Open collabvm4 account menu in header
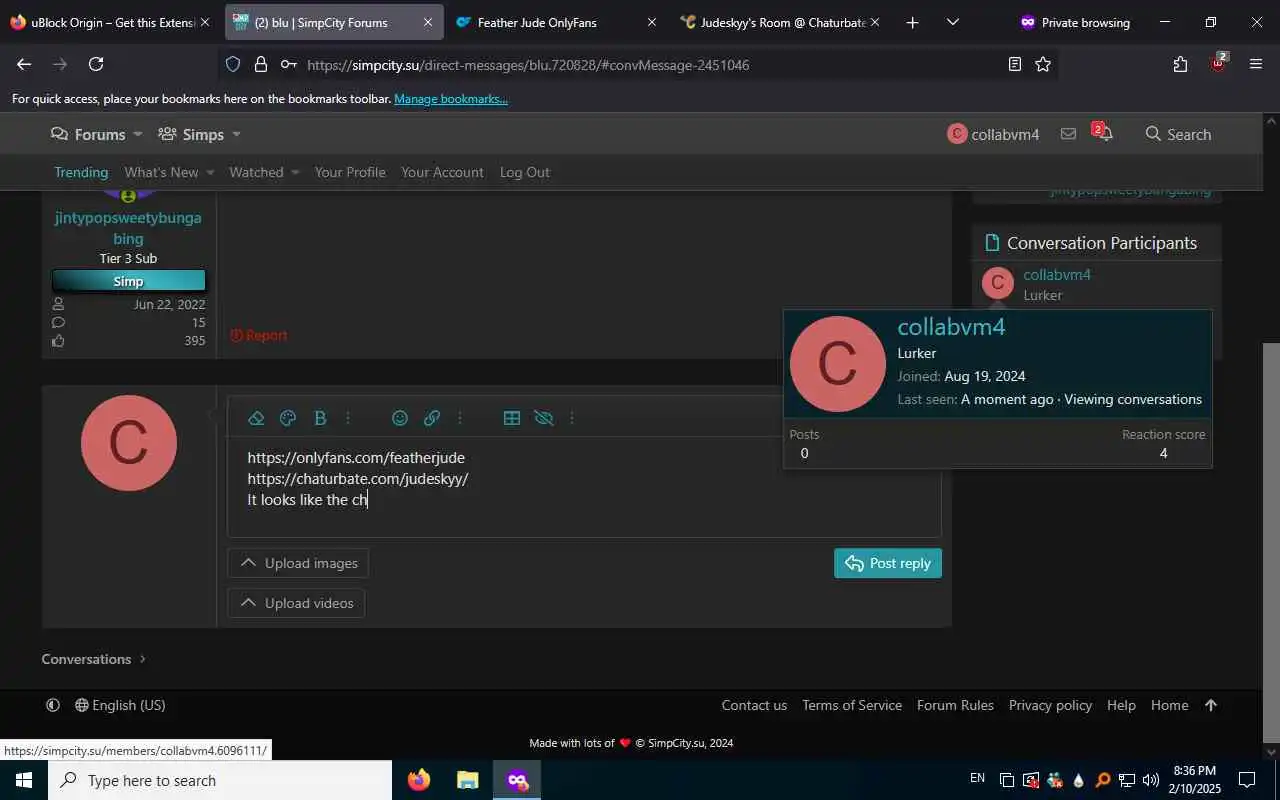This screenshot has height=800, width=1280. pyautogui.click(x=993, y=134)
